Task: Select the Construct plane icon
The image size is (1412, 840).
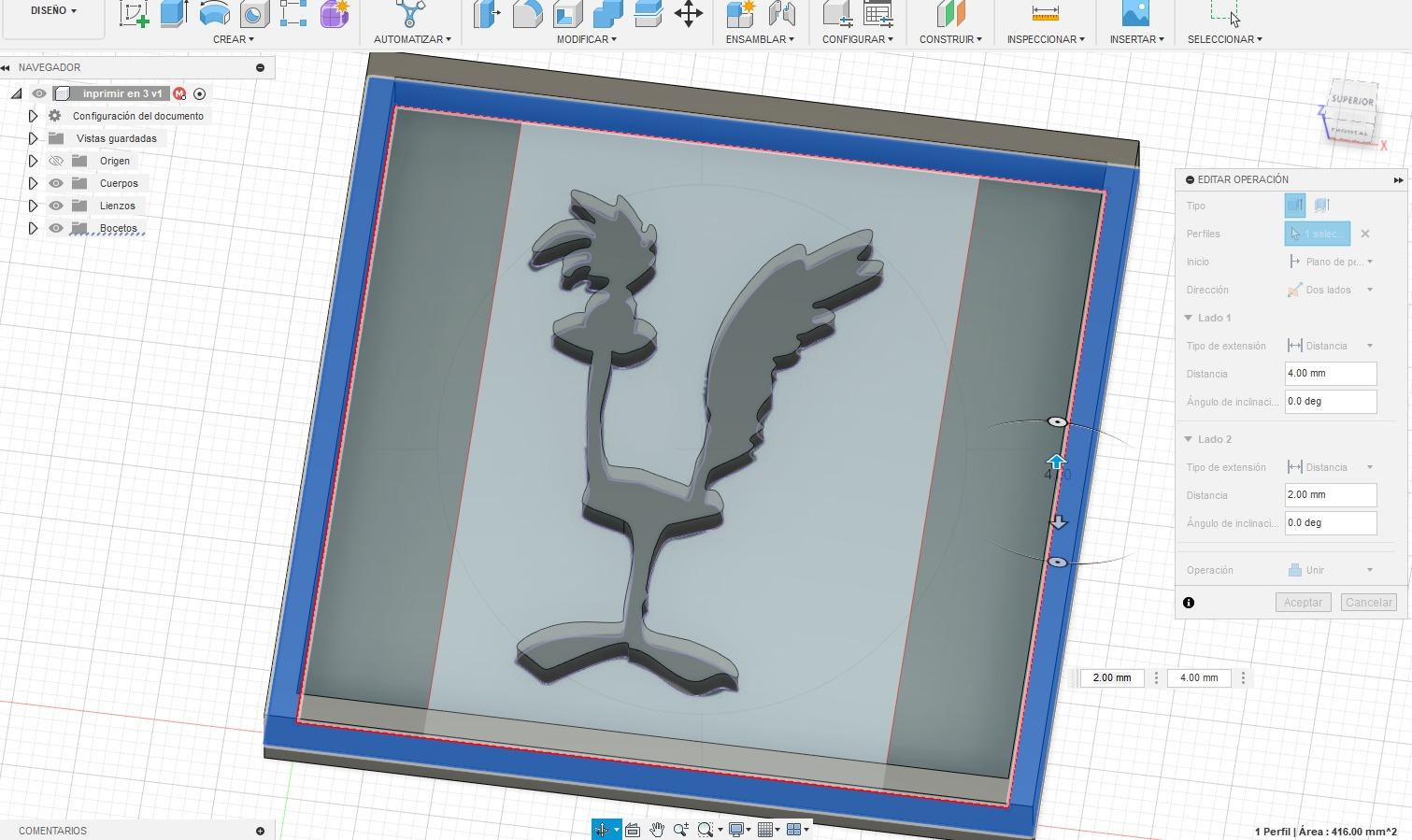Action: [x=950, y=13]
